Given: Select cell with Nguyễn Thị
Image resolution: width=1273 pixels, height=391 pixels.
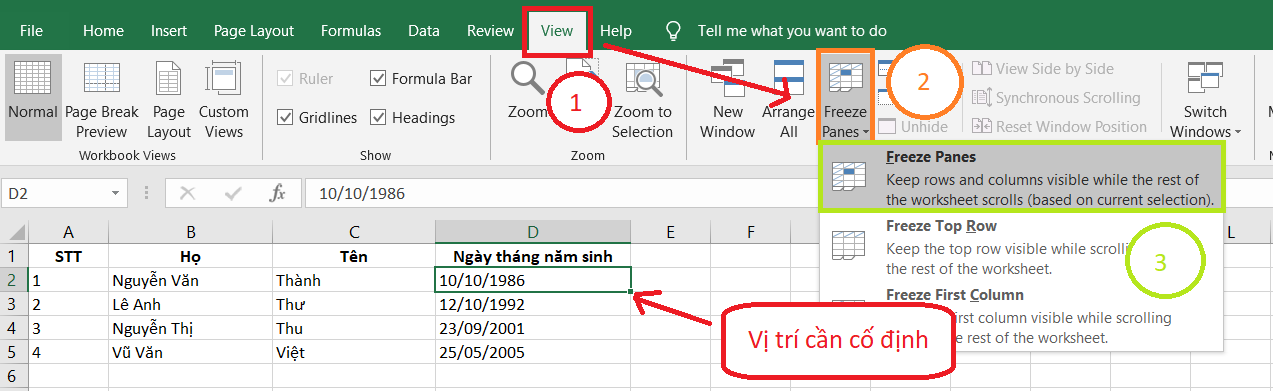Looking at the screenshot, I should [190, 328].
